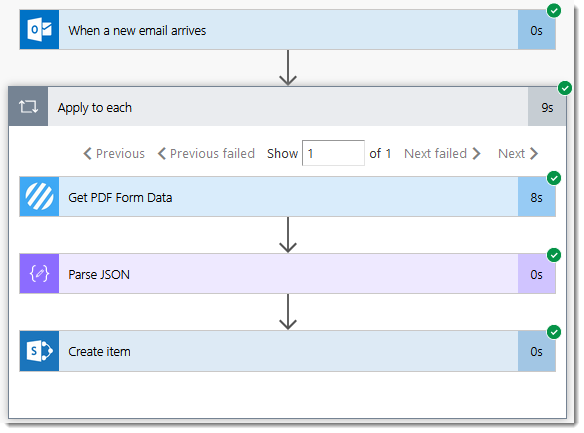Go to Previous iteration
This screenshot has width=584, height=433.
click(114, 153)
